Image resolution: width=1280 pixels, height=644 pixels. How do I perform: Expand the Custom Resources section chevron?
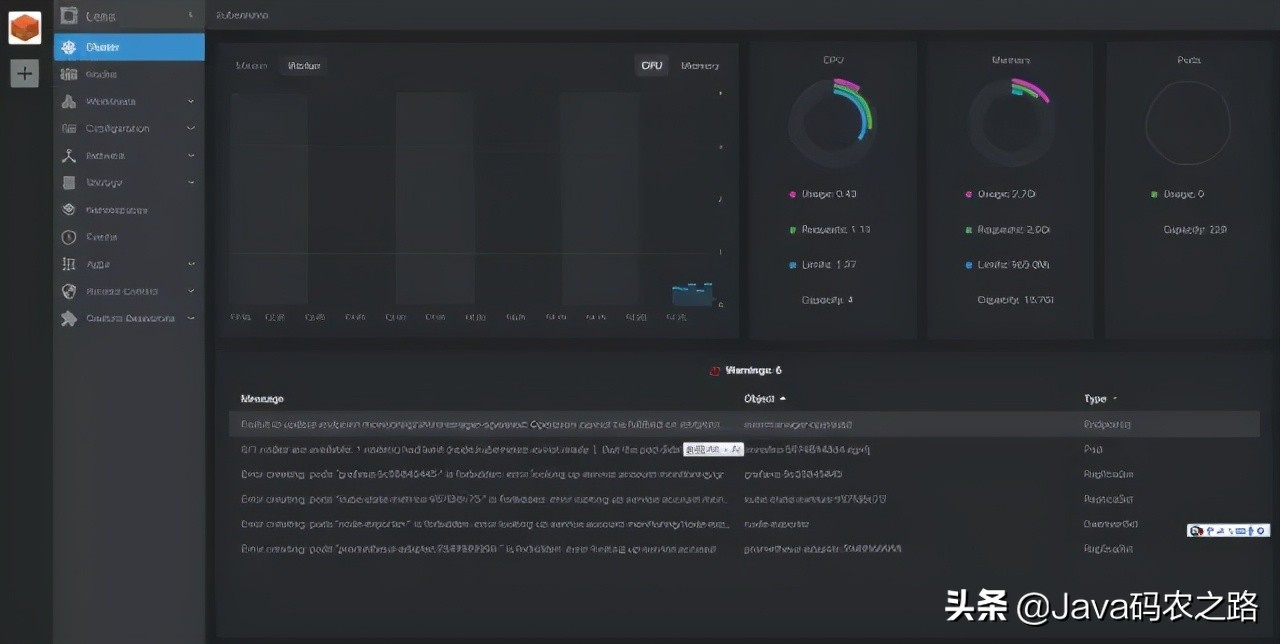click(191, 318)
